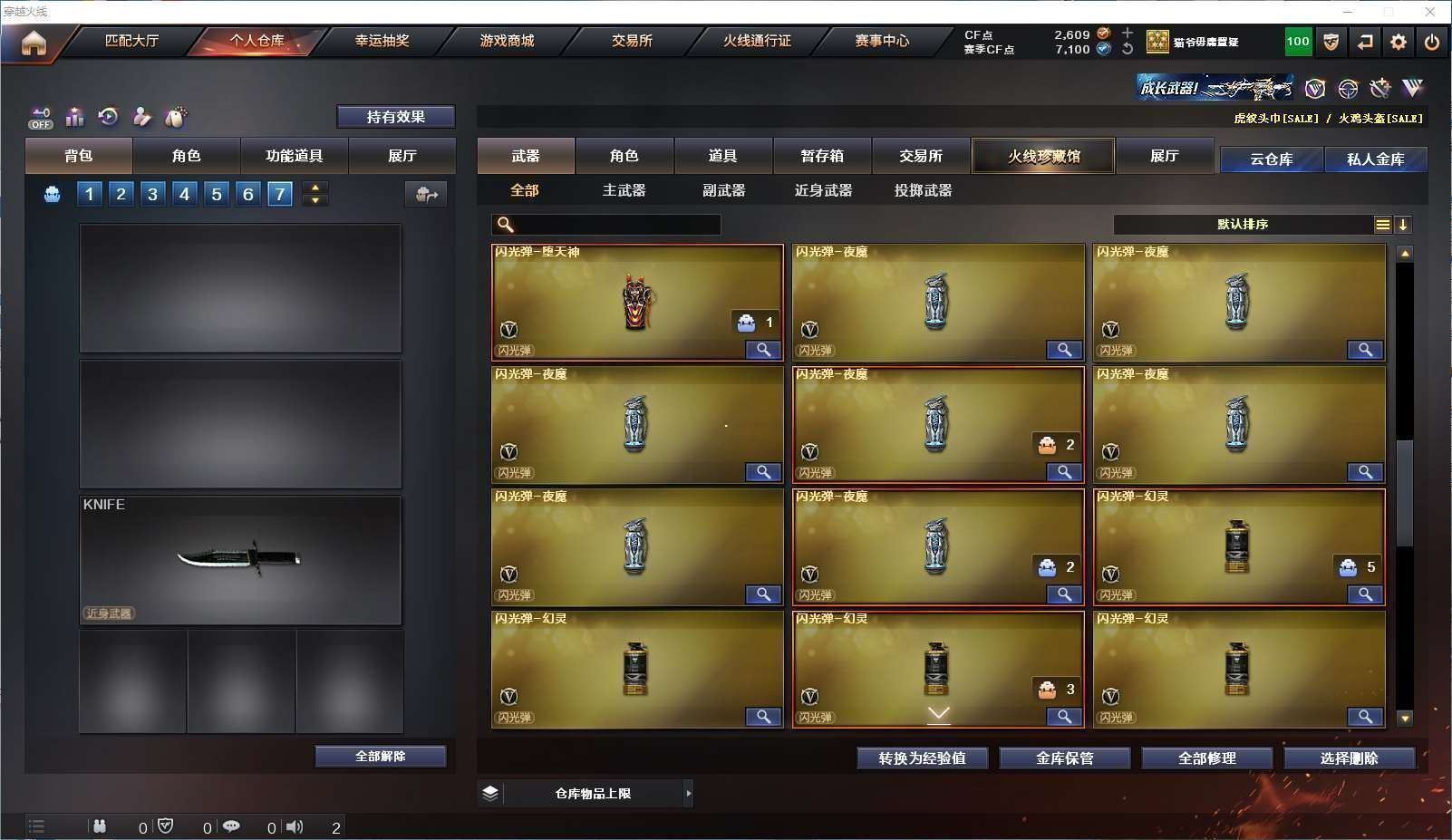Click the backpack transfer arrow icon

click(426, 194)
